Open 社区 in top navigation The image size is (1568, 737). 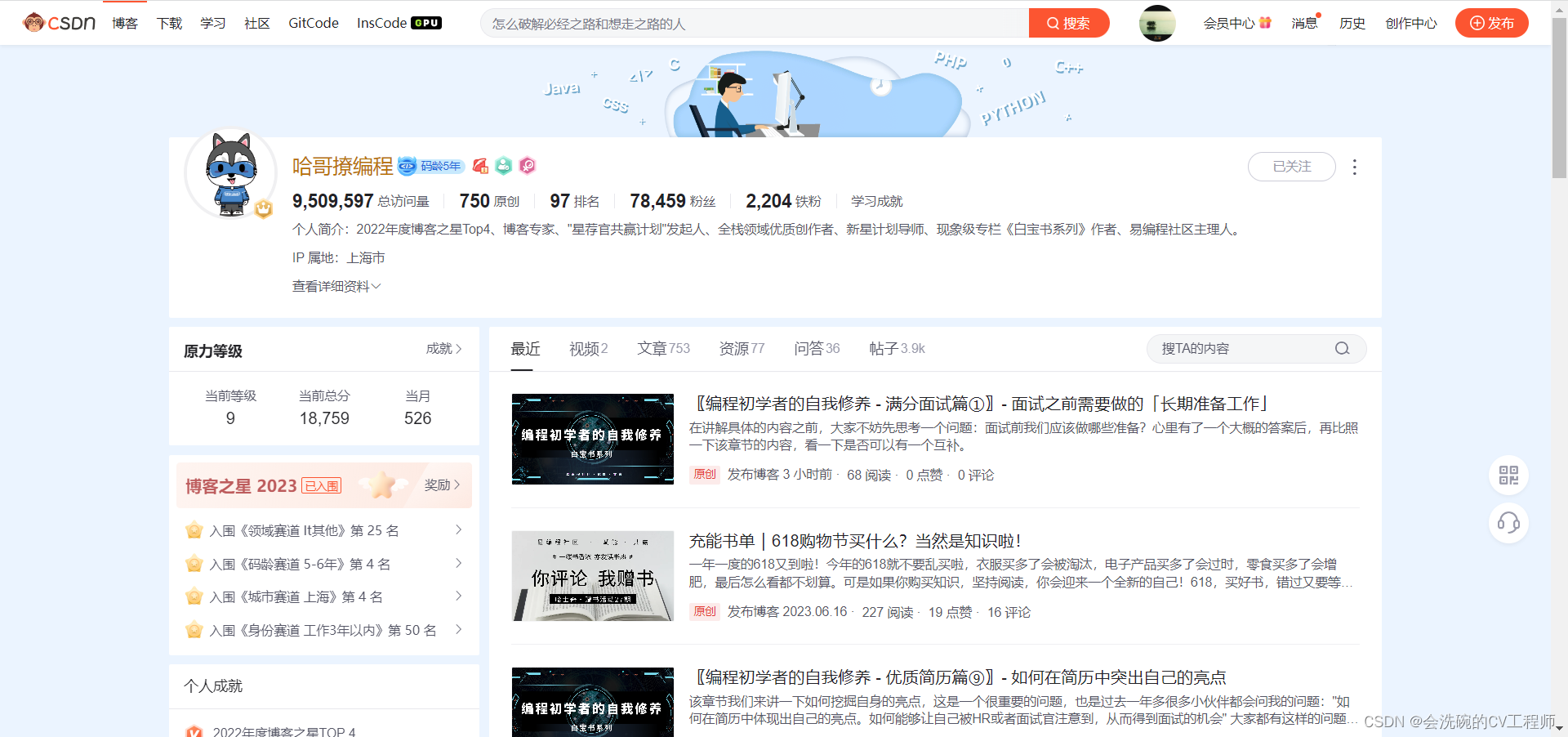[x=257, y=23]
